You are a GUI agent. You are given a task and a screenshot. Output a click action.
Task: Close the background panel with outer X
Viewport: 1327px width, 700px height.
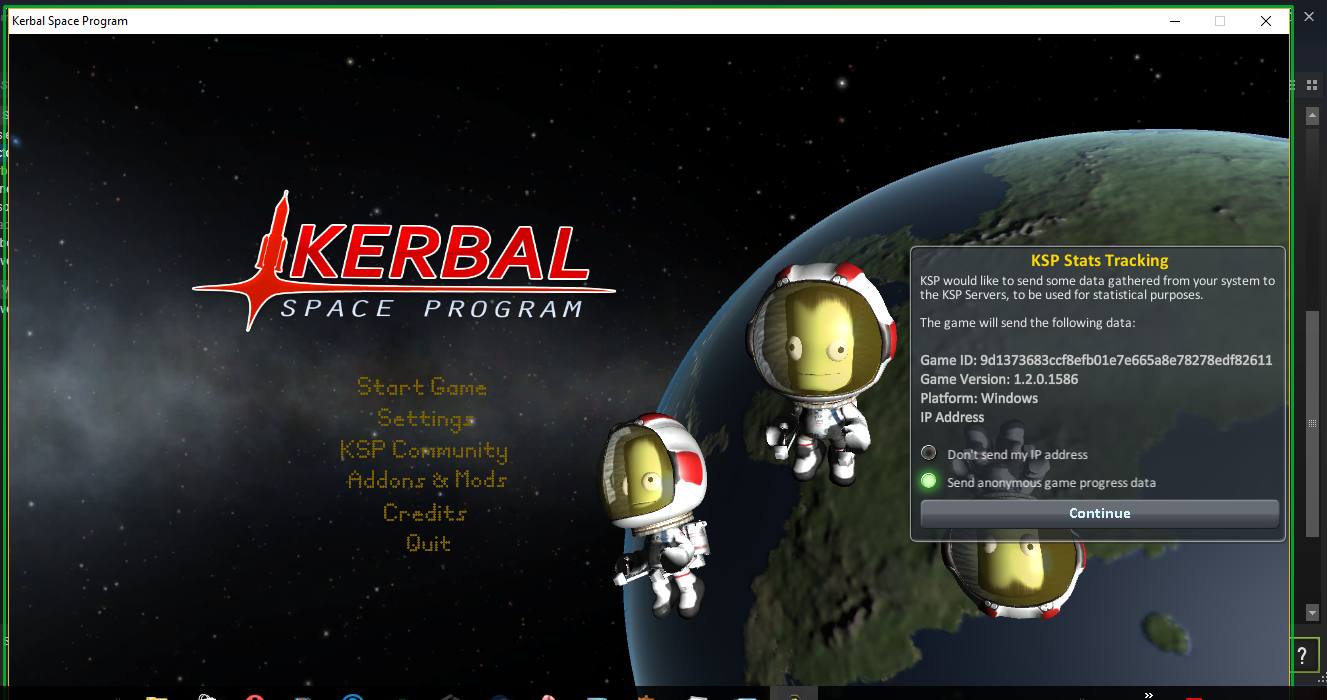click(1309, 15)
